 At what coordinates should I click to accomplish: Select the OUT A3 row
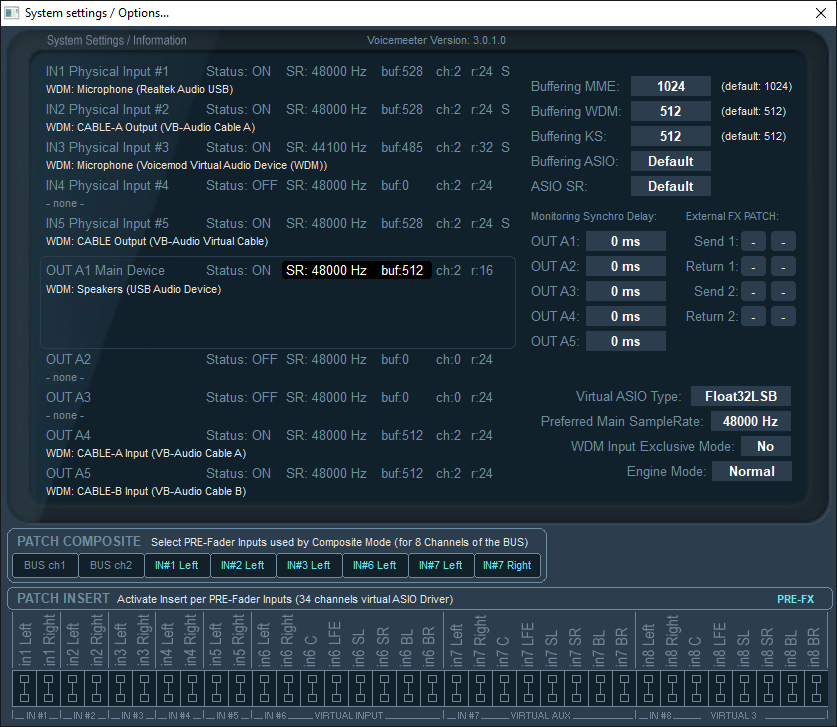tap(269, 397)
